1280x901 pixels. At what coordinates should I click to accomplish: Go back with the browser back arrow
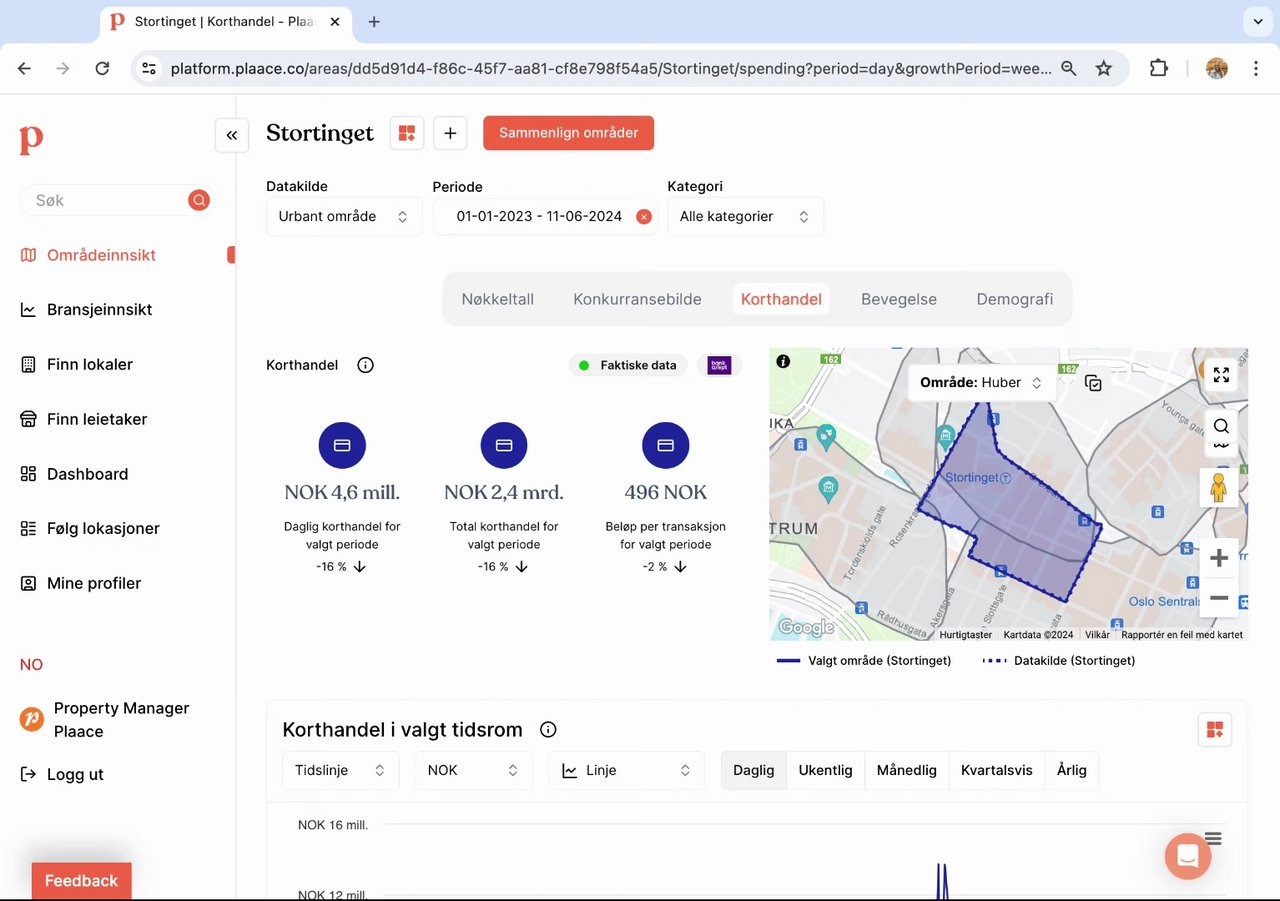tap(25, 68)
